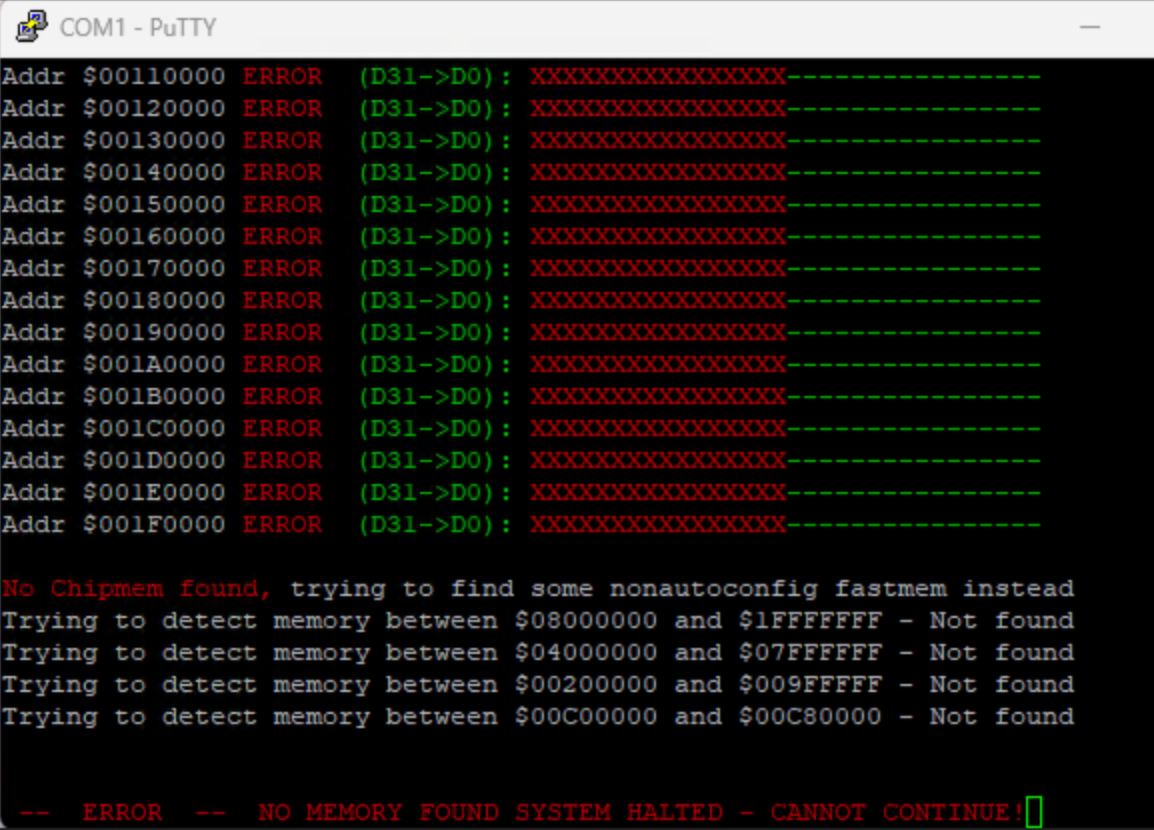Screen dimensions: 1154x830
Task: Click the green dash pattern on the $00180000 row
Action: (913, 301)
